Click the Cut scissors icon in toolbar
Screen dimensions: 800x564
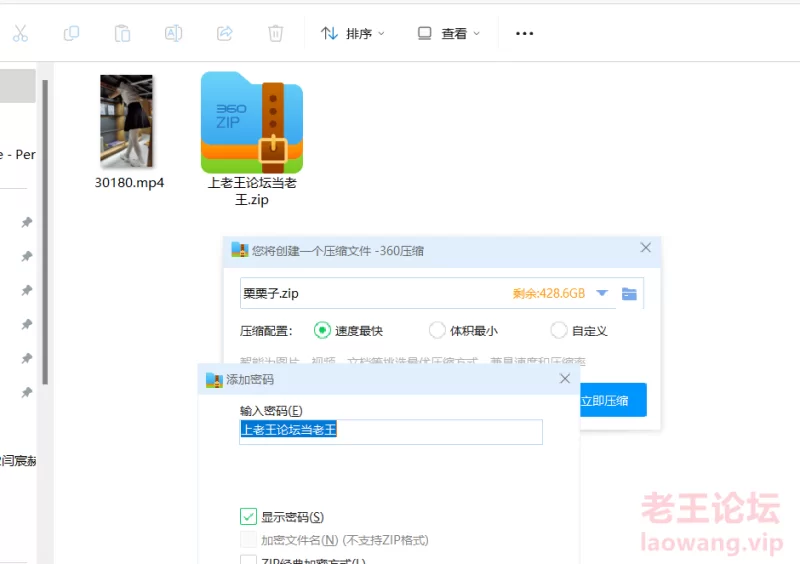[x=20, y=34]
